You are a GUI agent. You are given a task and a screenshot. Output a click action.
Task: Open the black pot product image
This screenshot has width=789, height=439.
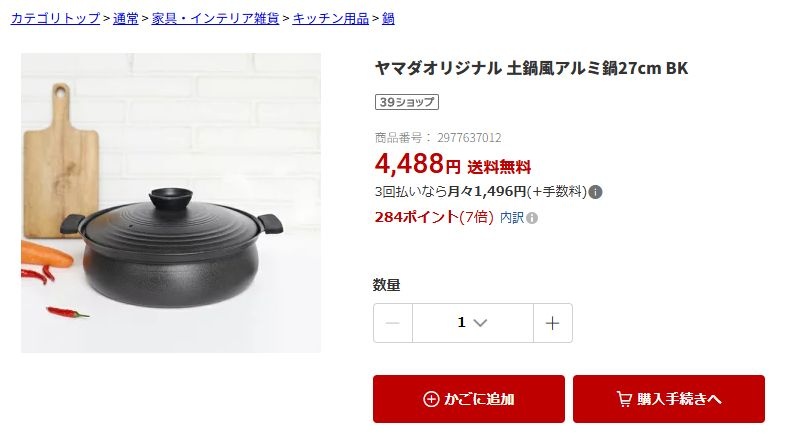[x=171, y=203]
